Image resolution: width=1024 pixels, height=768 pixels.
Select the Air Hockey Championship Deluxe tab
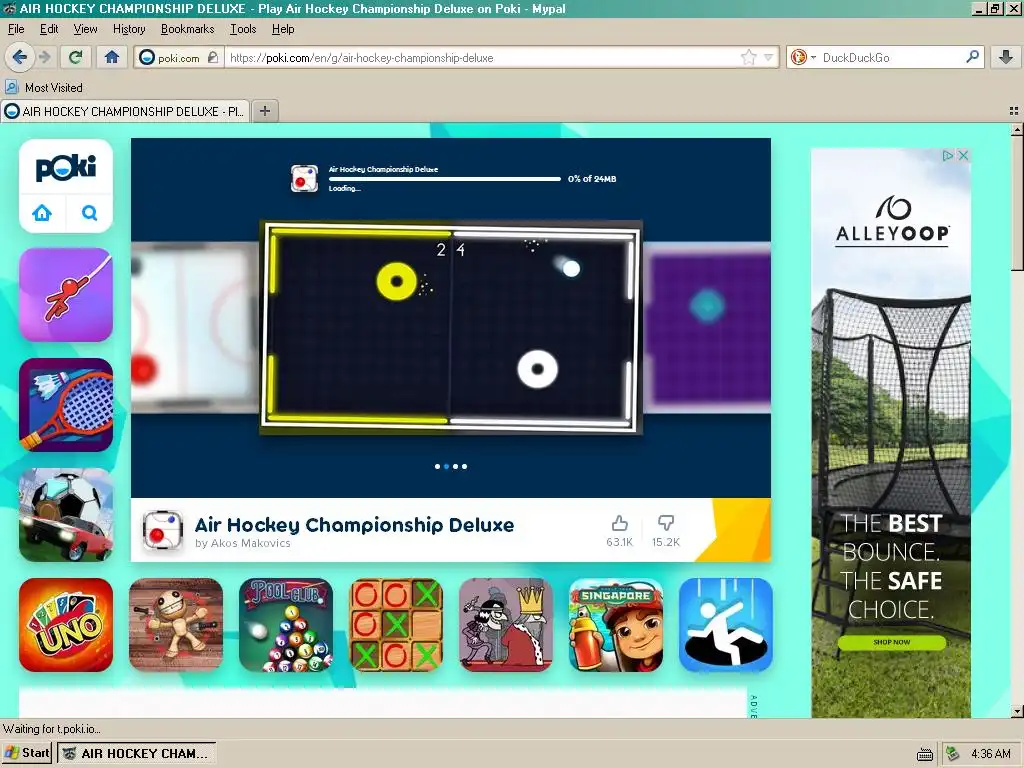pyautogui.click(x=125, y=111)
